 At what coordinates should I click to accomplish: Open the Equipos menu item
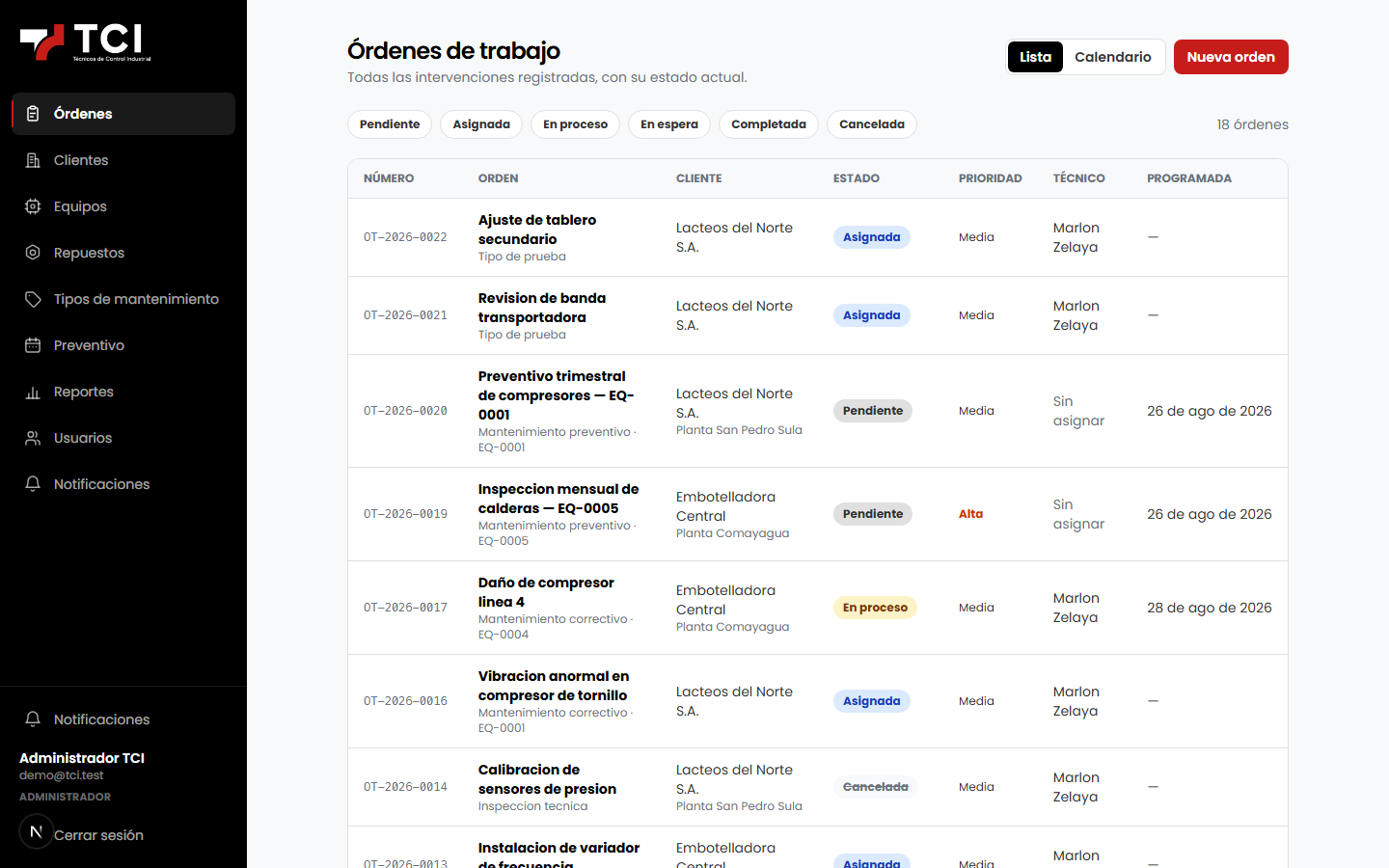click(123, 206)
